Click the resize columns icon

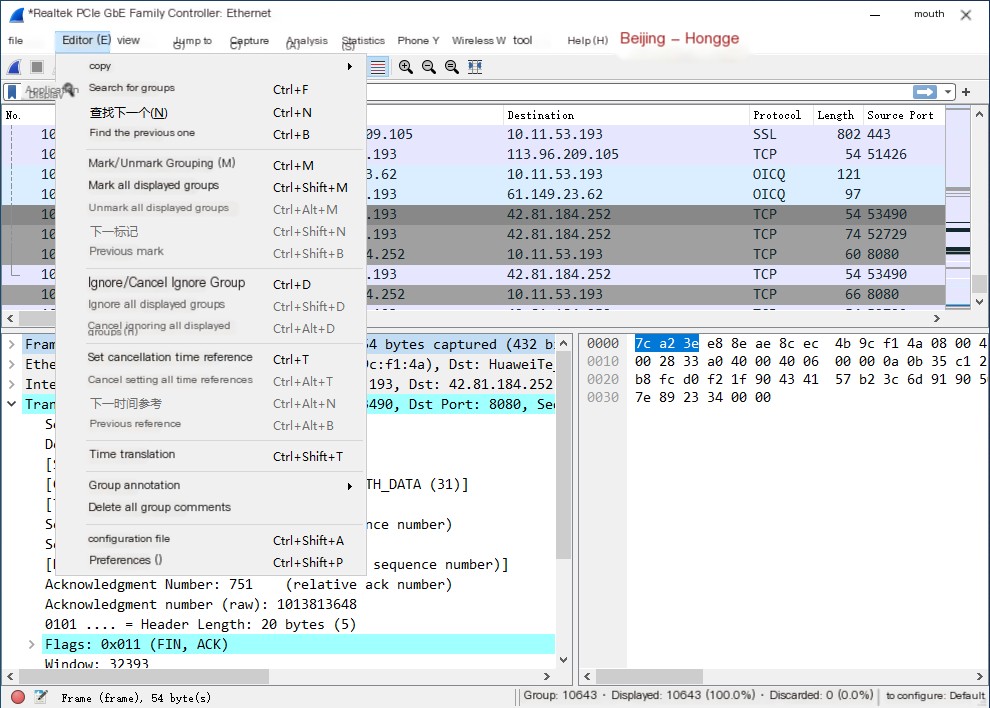point(475,67)
